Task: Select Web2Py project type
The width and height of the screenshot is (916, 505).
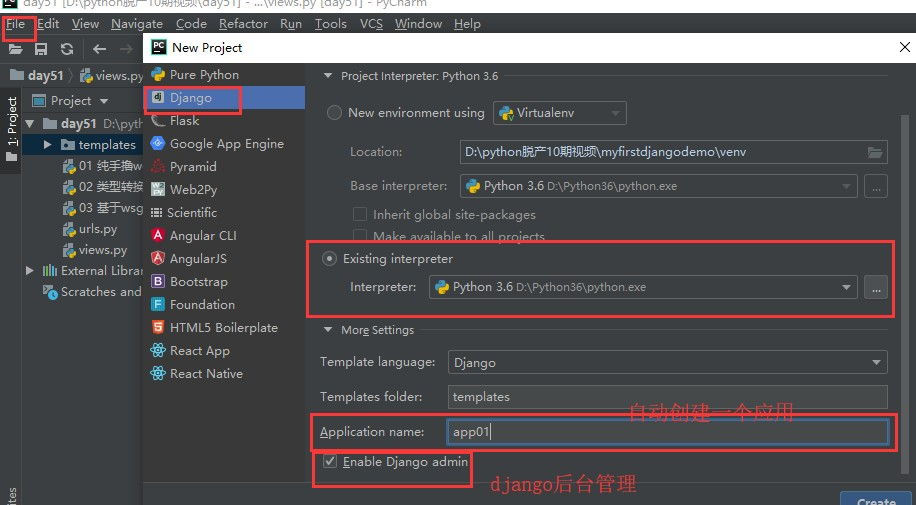Action: pyautogui.click(x=224, y=189)
